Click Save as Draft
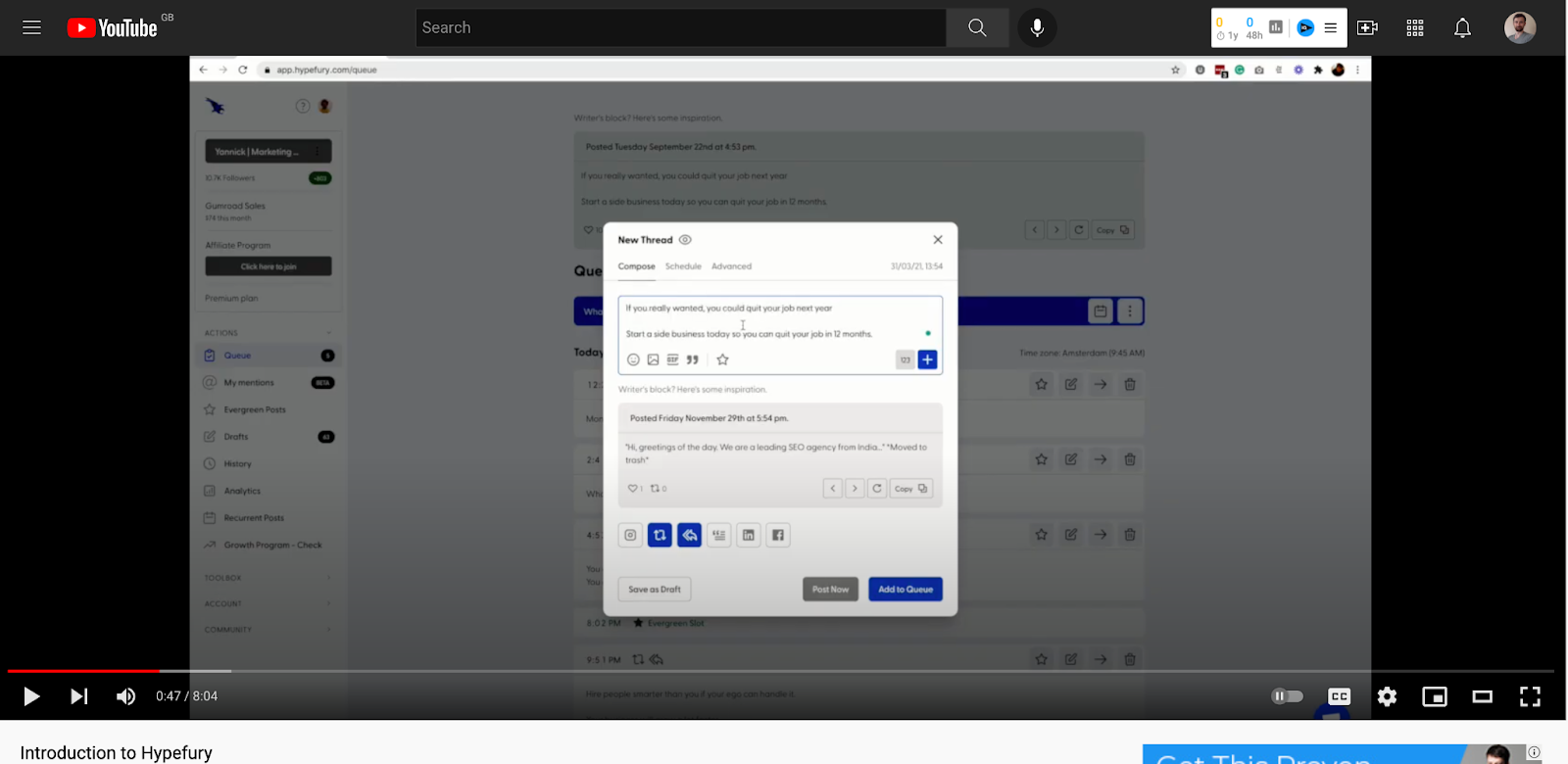 [655, 590]
